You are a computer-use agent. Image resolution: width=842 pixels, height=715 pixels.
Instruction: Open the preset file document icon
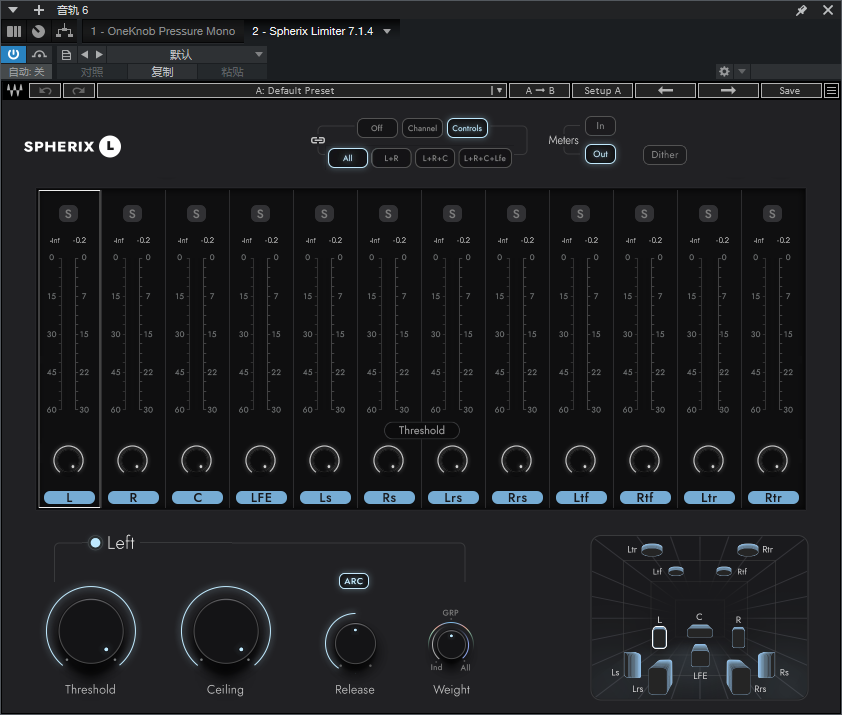click(x=66, y=55)
